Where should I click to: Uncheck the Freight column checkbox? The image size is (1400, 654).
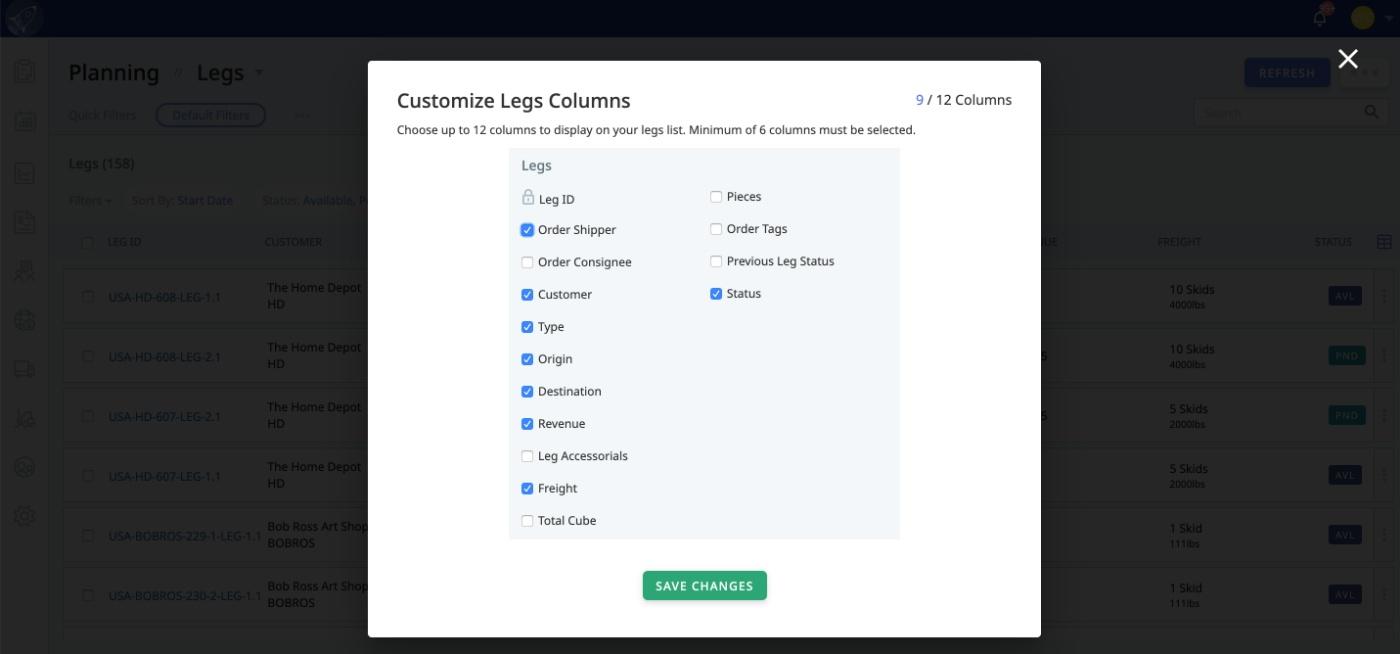(x=527, y=489)
